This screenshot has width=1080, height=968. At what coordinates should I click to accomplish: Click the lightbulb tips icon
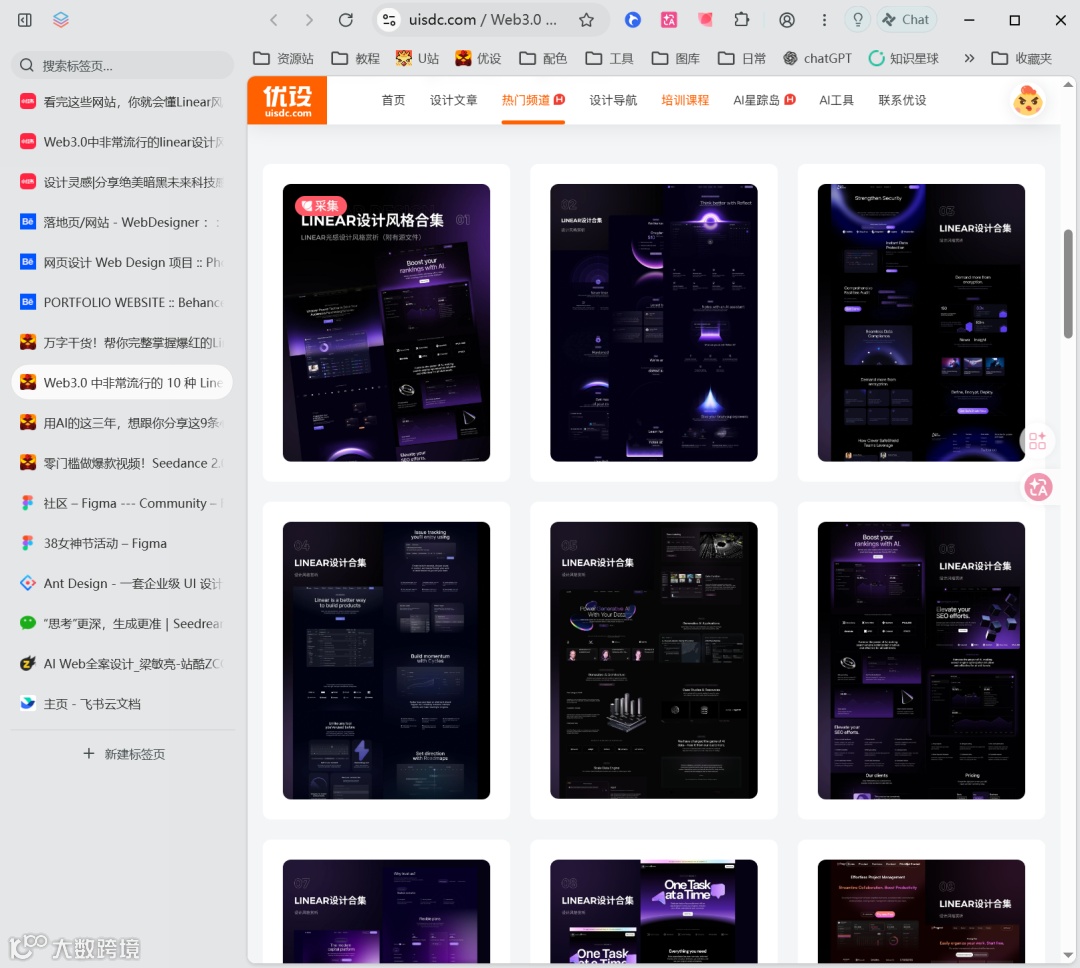(858, 20)
